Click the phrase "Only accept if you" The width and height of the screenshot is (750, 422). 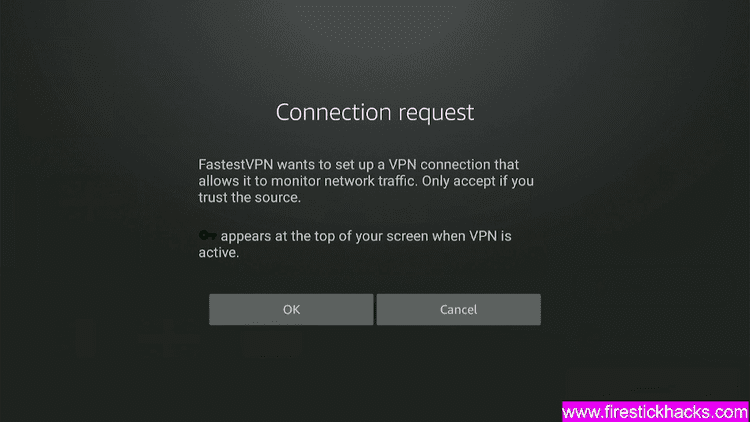[477, 181]
